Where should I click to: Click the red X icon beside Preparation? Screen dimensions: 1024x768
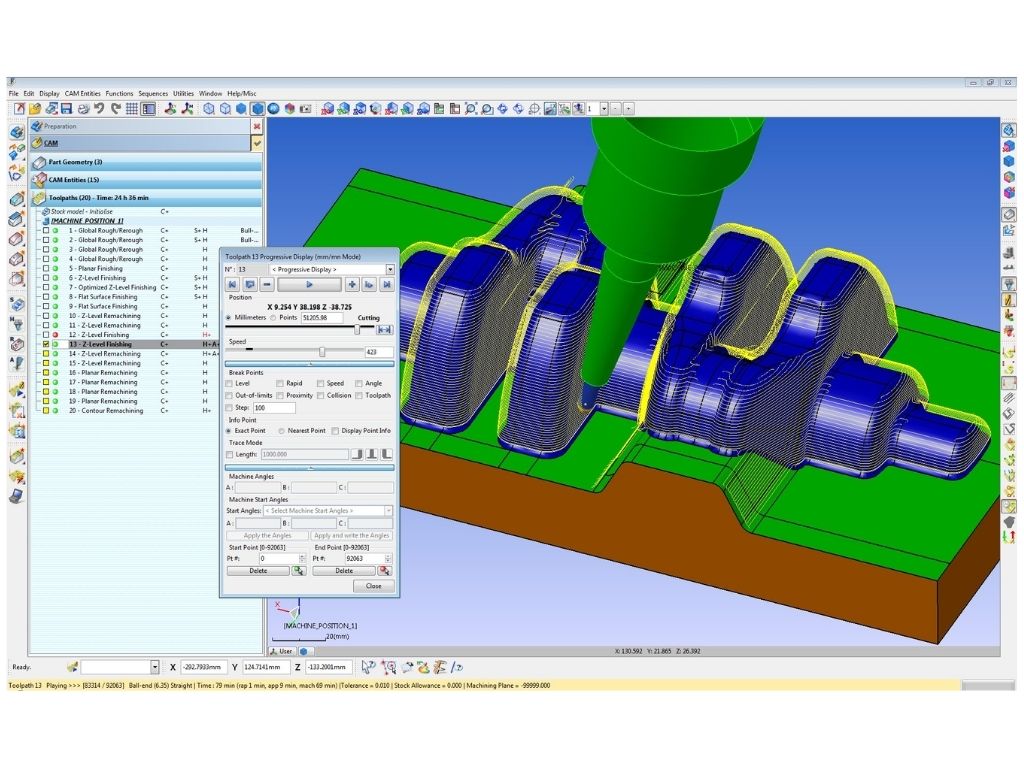tap(257, 127)
